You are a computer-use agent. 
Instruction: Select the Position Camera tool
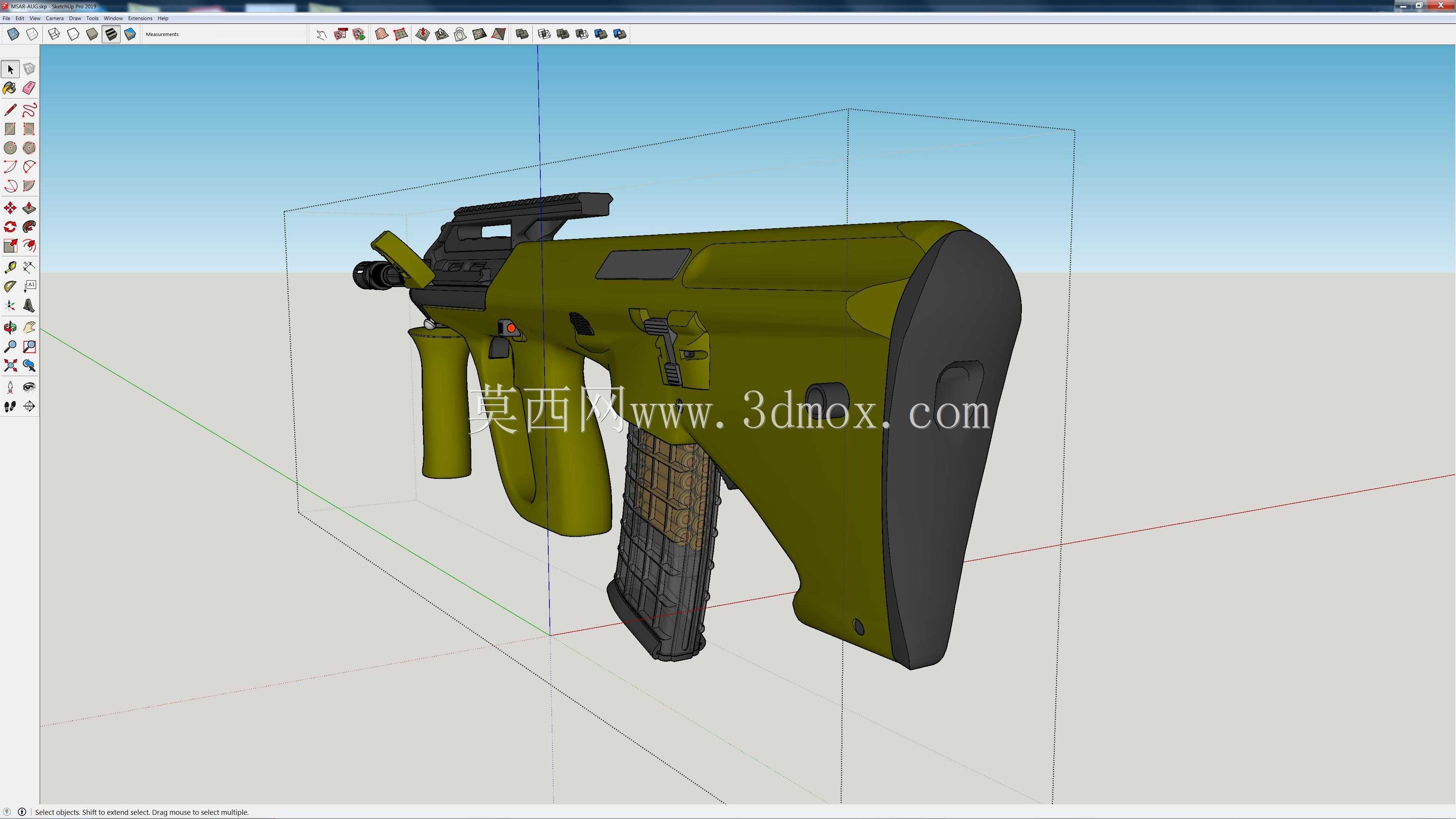pos(10,387)
